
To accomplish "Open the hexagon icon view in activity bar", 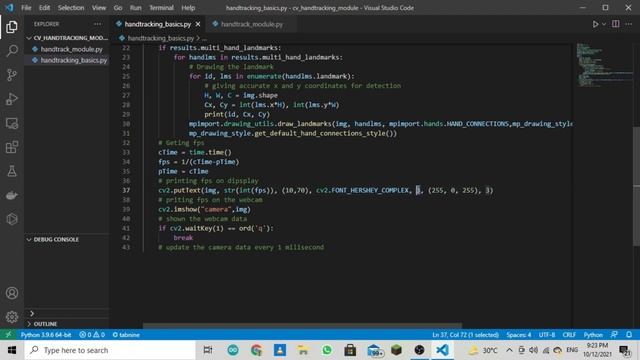I will click(x=12, y=219).
